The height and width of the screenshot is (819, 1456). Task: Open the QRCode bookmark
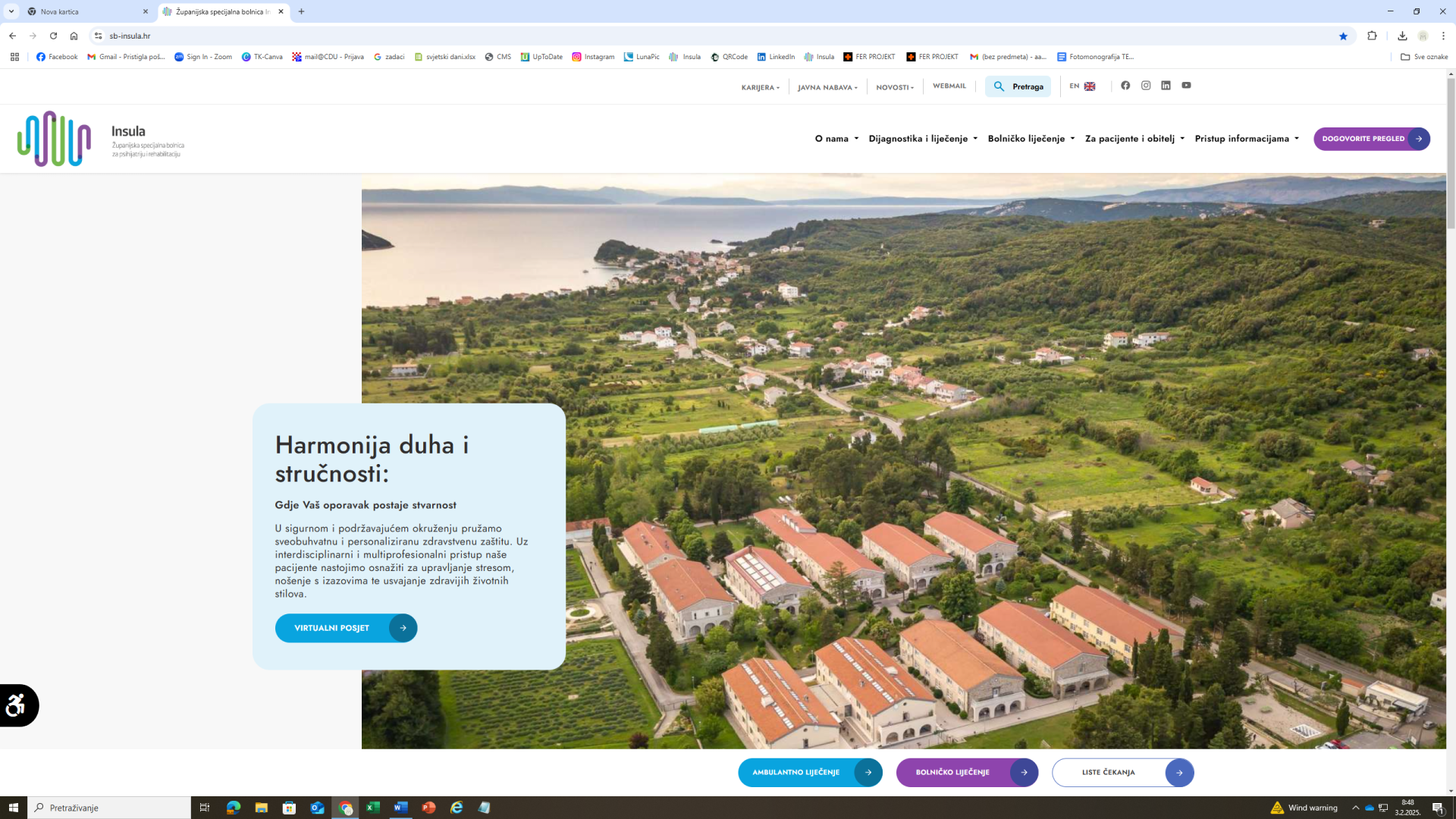coord(729,57)
